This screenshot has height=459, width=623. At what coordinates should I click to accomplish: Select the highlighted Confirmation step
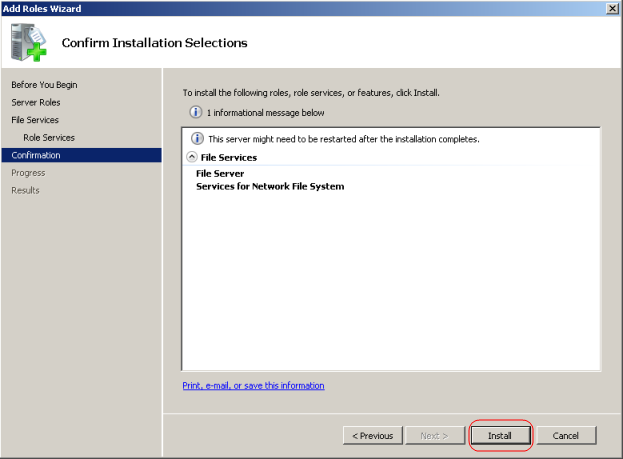pyautogui.click(x=36, y=155)
